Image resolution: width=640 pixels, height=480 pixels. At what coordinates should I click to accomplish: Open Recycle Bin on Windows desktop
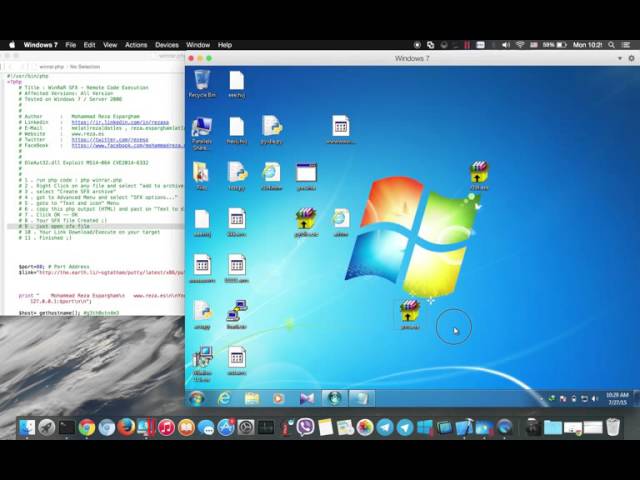tap(202, 83)
